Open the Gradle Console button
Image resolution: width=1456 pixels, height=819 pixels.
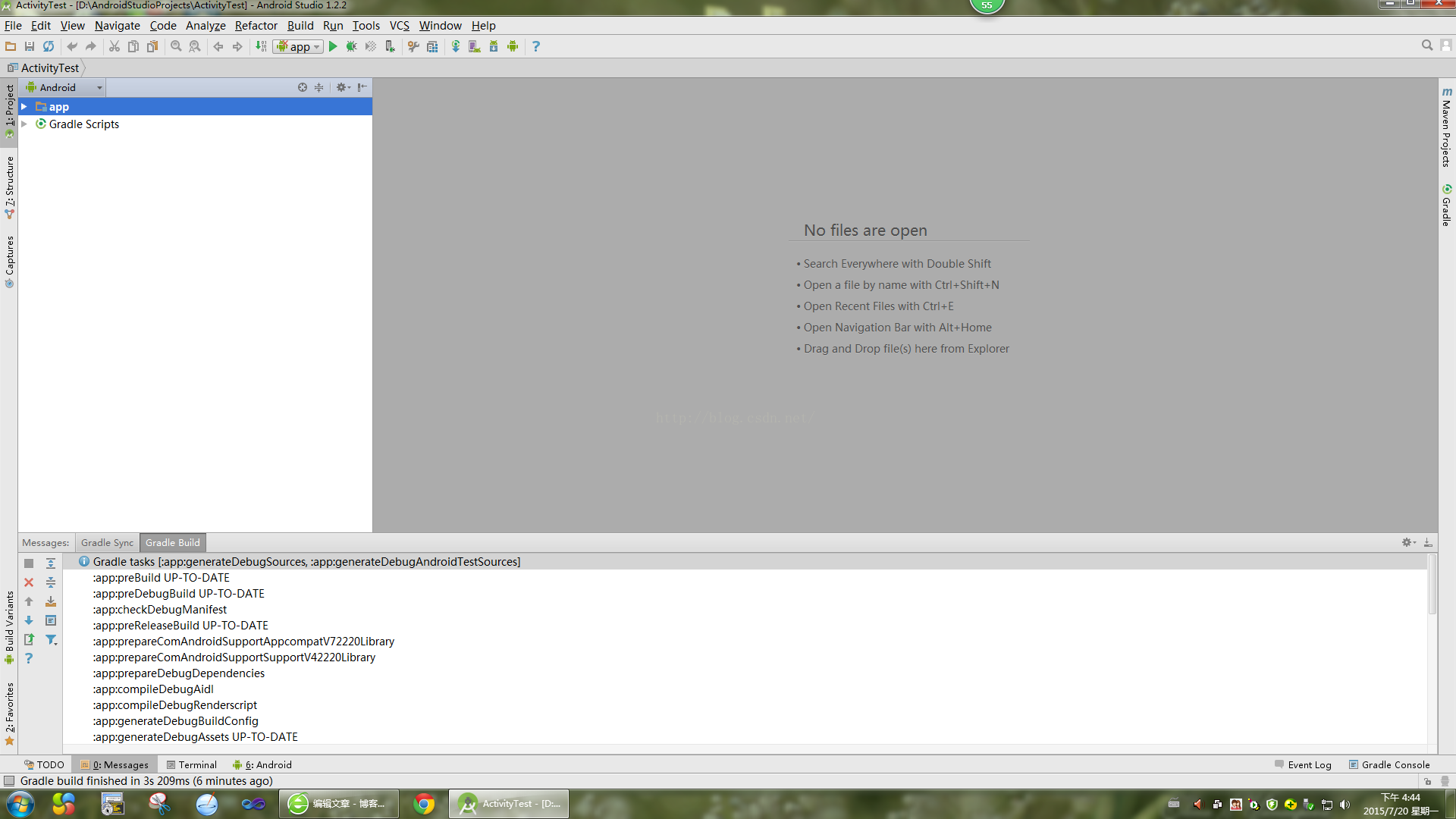tap(1389, 764)
